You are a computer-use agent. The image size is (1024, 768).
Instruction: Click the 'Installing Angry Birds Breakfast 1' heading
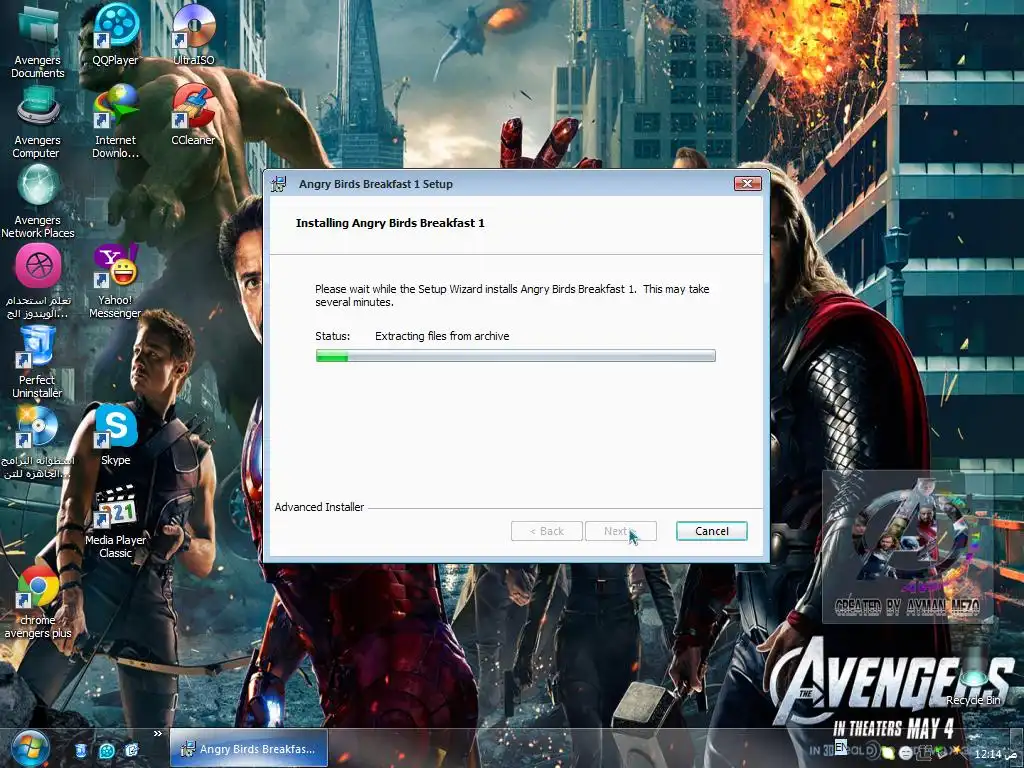391,223
